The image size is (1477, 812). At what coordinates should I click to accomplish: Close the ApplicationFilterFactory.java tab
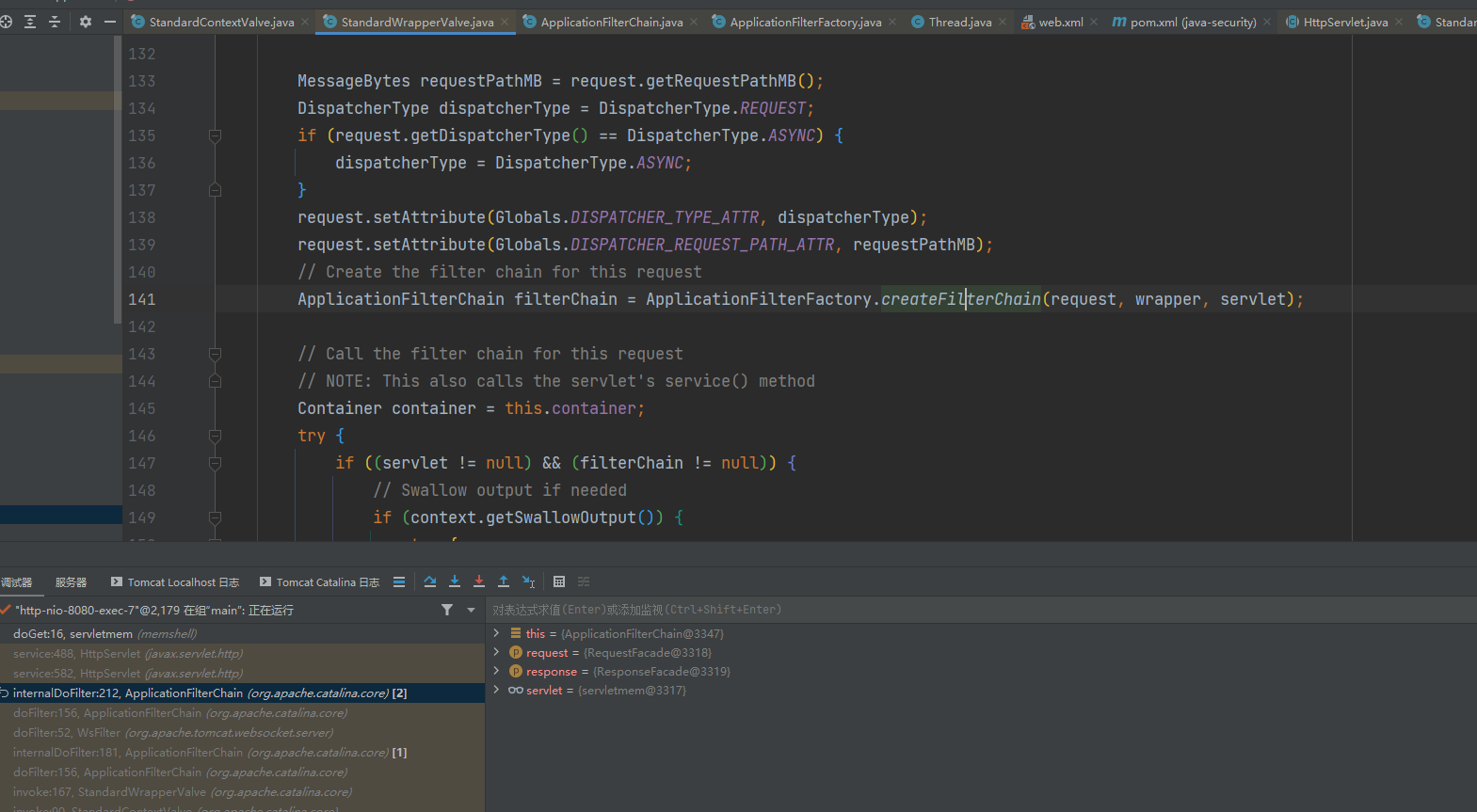(892, 22)
